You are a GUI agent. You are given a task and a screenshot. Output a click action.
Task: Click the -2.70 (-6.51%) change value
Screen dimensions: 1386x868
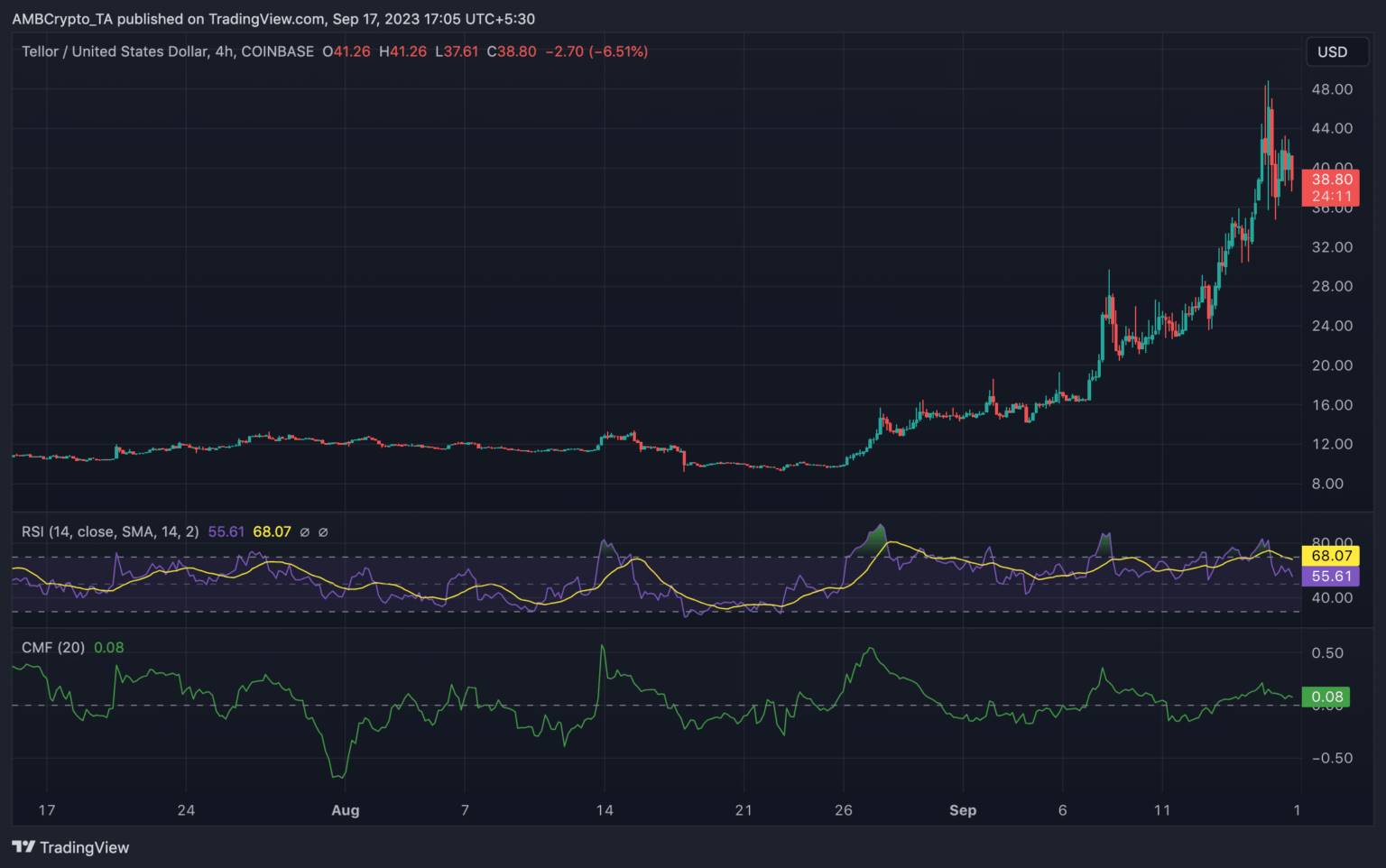click(596, 51)
